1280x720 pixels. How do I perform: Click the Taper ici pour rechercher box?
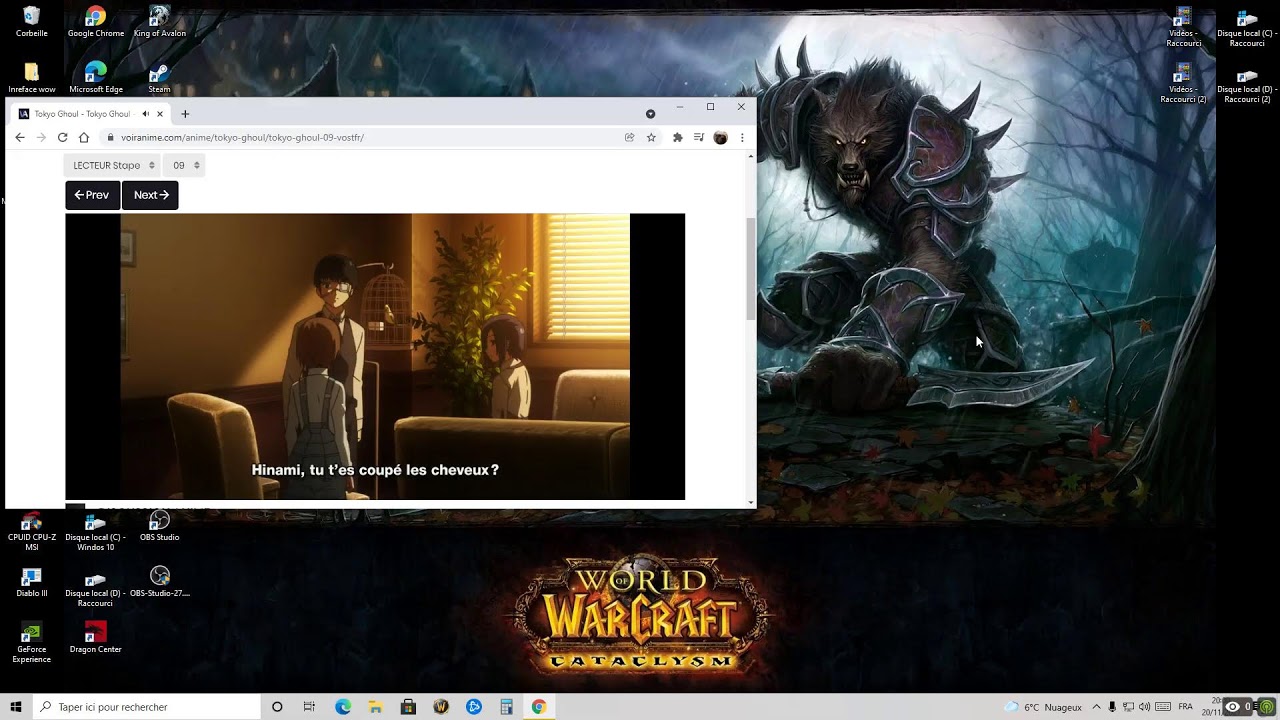[x=146, y=707]
